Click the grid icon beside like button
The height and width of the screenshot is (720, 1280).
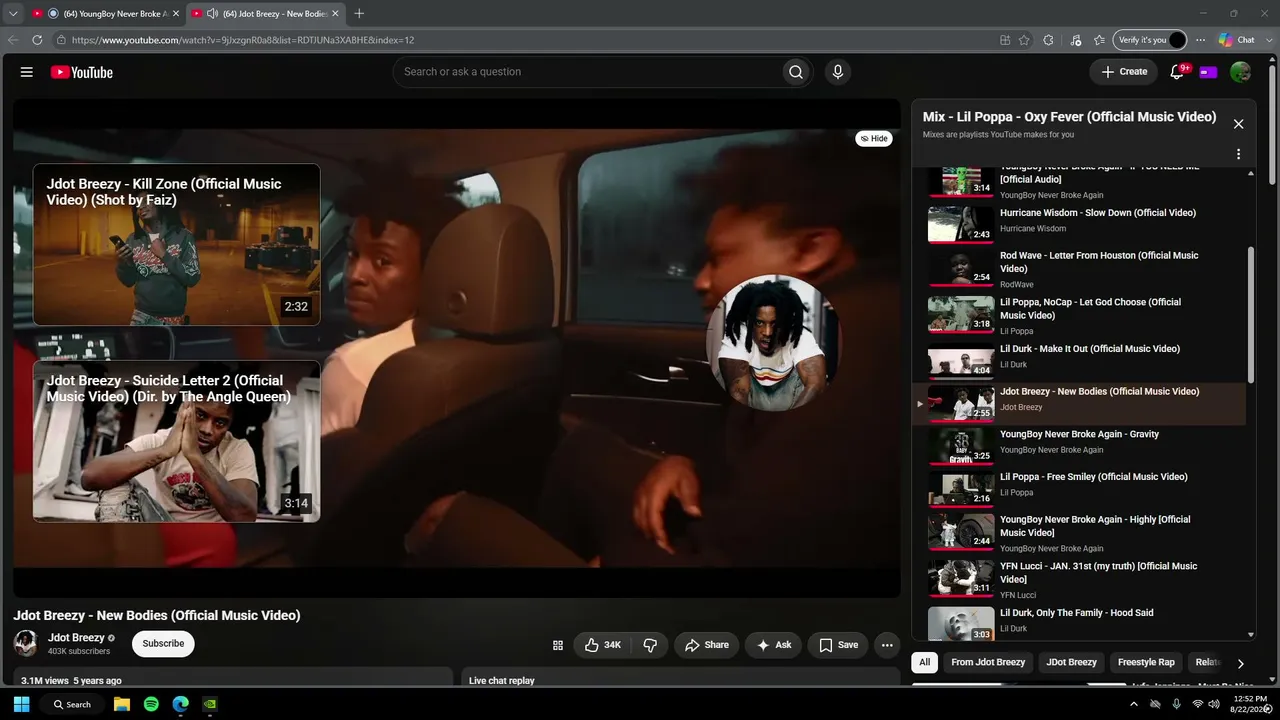click(558, 645)
